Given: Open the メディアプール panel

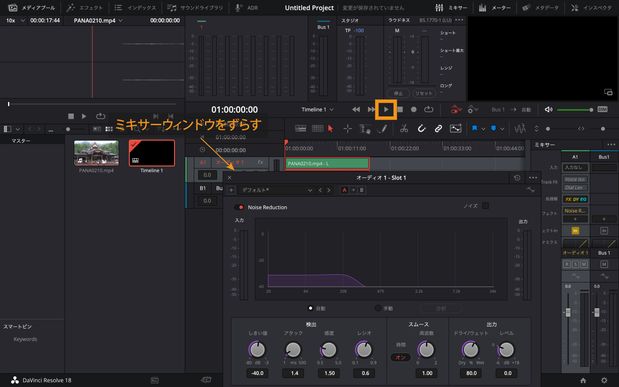Looking at the screenshot, I should [32, 8].
